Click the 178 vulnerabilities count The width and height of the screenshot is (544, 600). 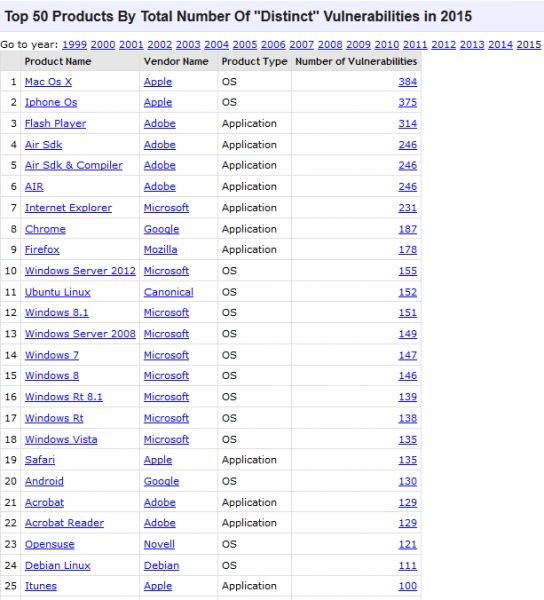pyautogui.click(x=408, y=249)
